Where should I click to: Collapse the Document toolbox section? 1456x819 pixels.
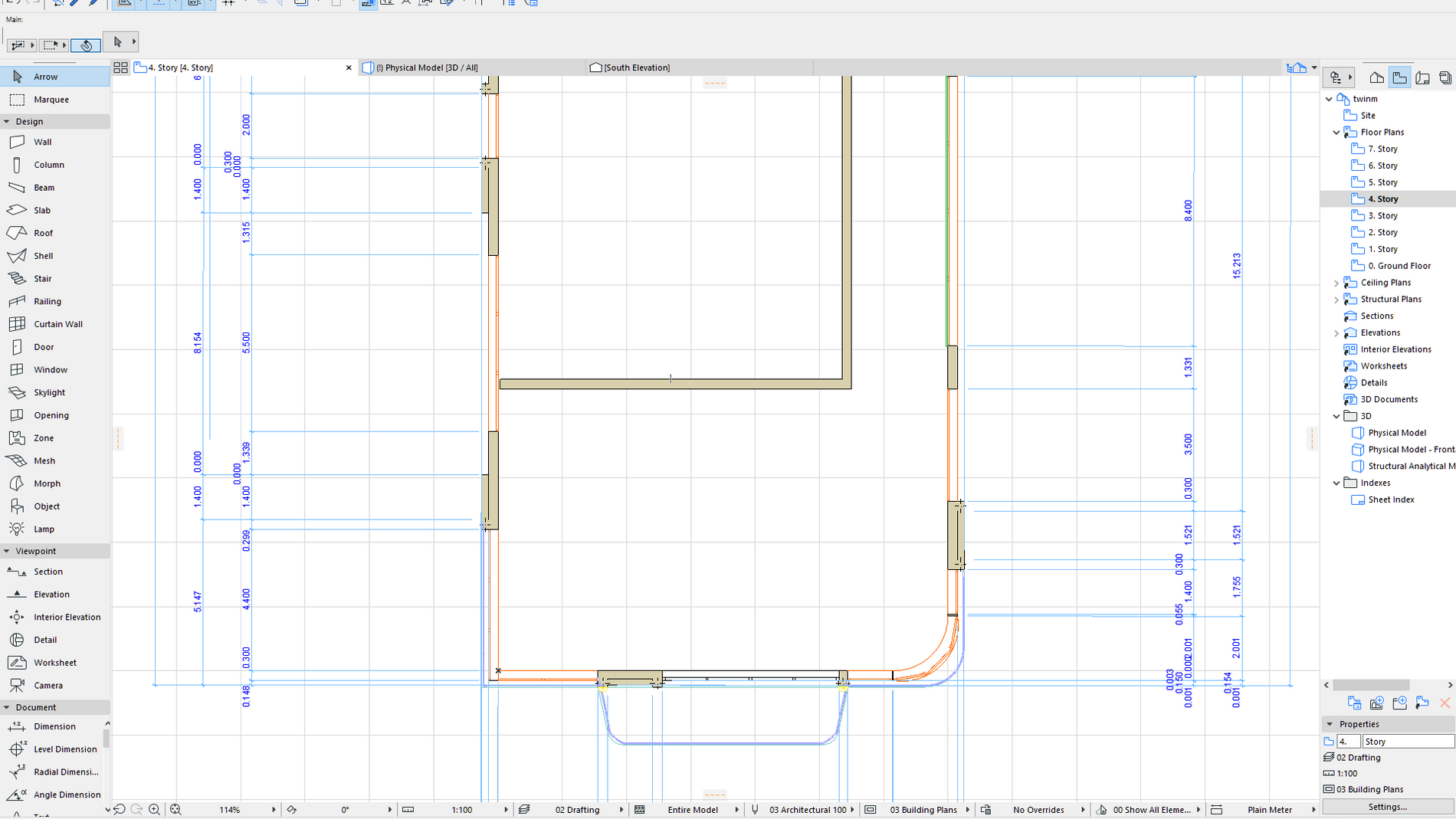[7, 708]
